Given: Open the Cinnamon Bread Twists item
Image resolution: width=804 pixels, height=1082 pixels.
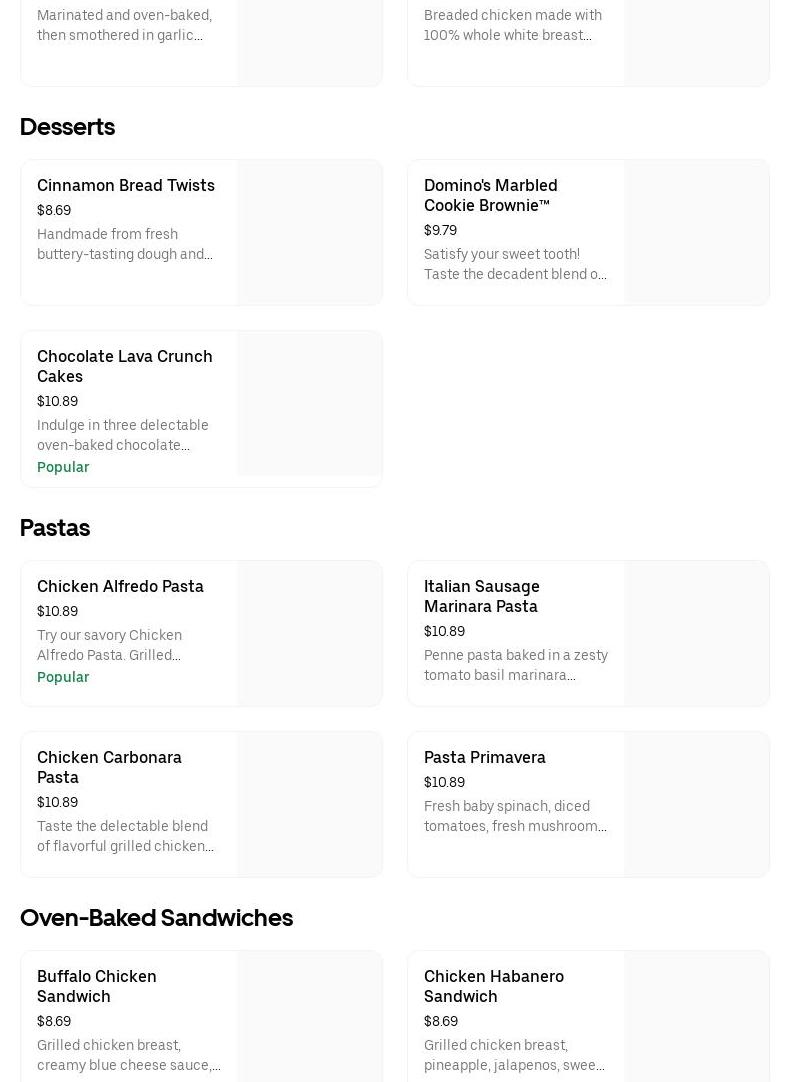Looking at the screenshot, I should click(x=126, y=186).
